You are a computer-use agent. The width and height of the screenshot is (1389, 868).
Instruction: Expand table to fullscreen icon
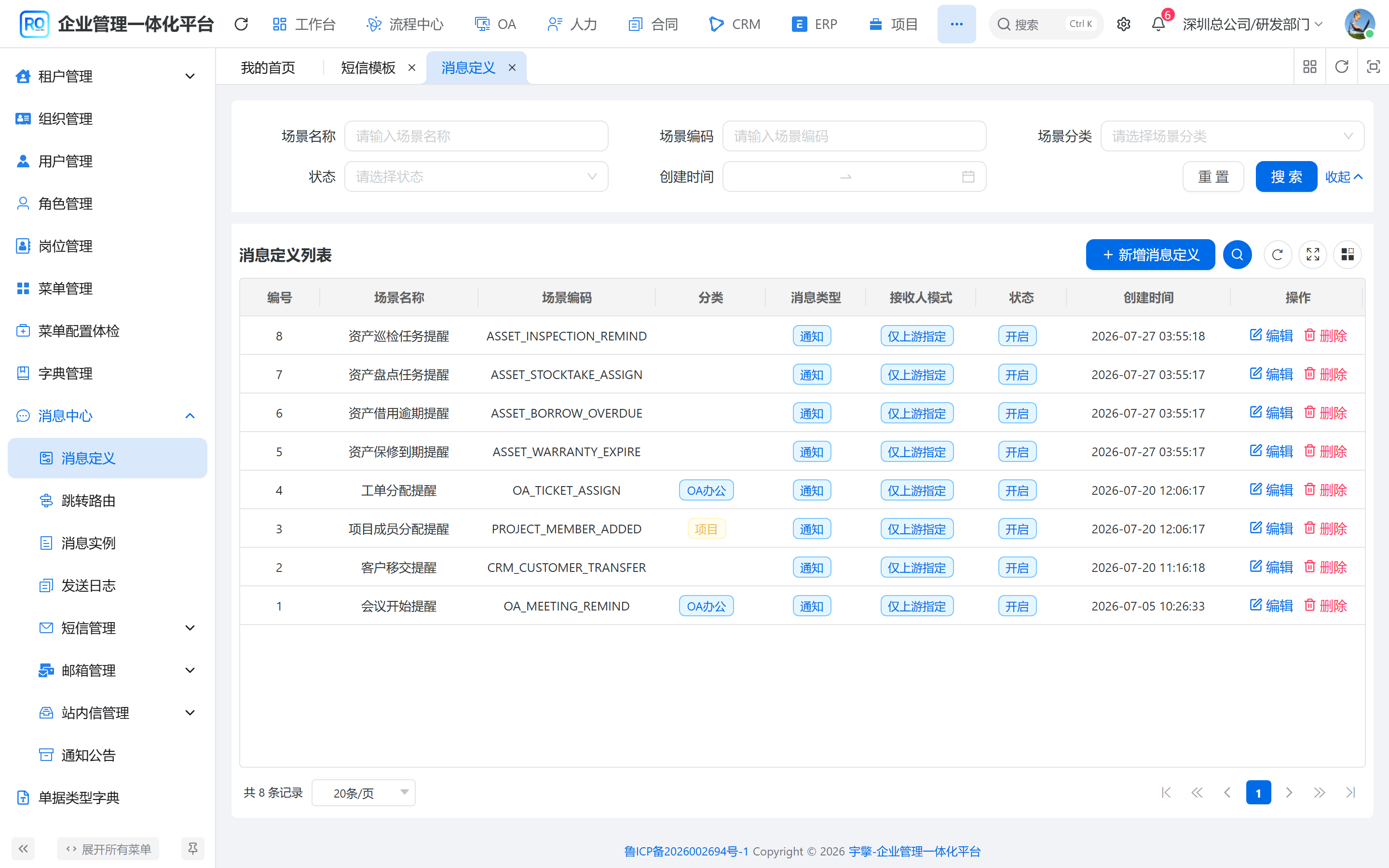(1313, 255)
